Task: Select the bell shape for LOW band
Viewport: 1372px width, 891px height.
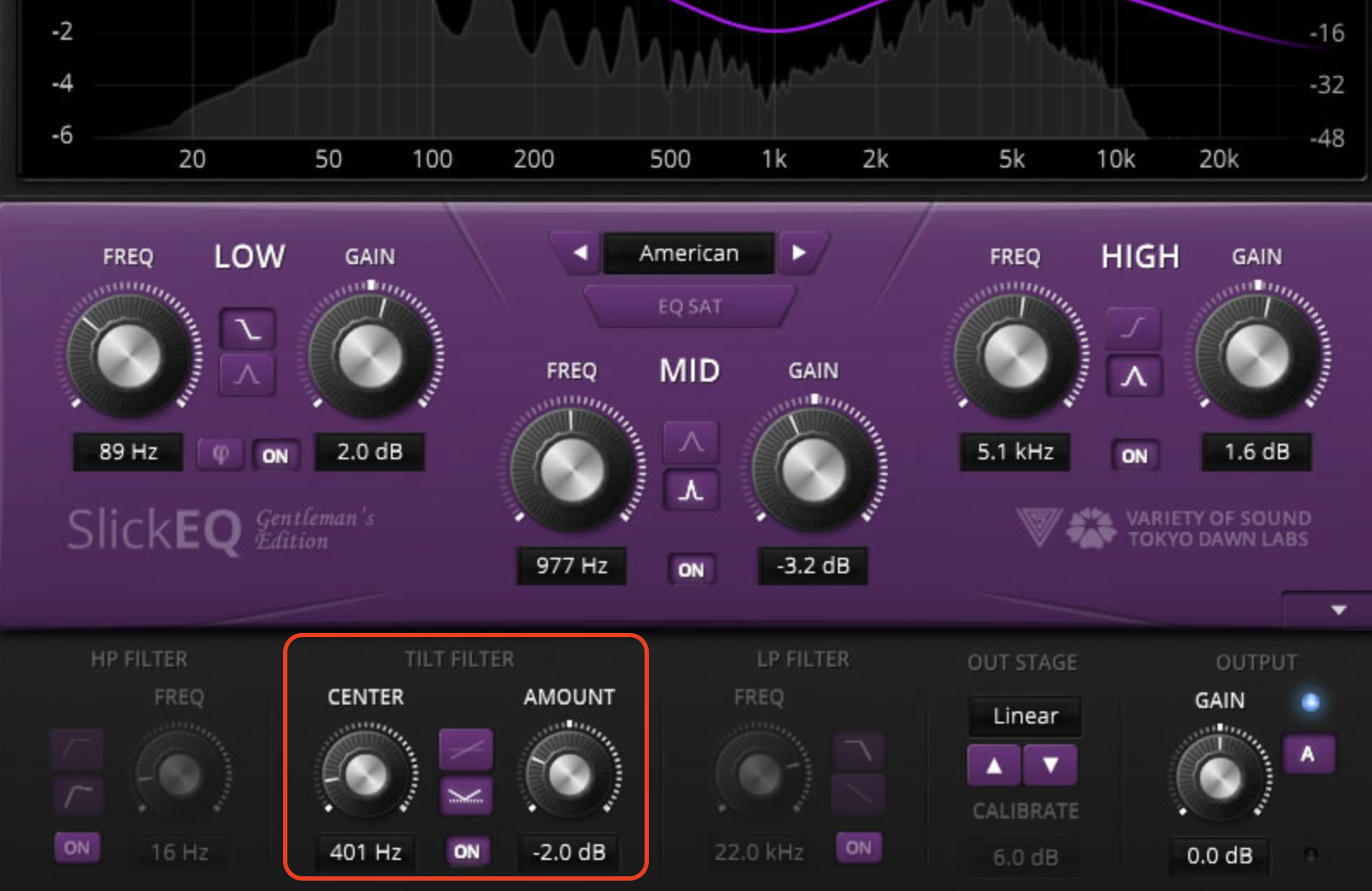Action: [248, 375]
